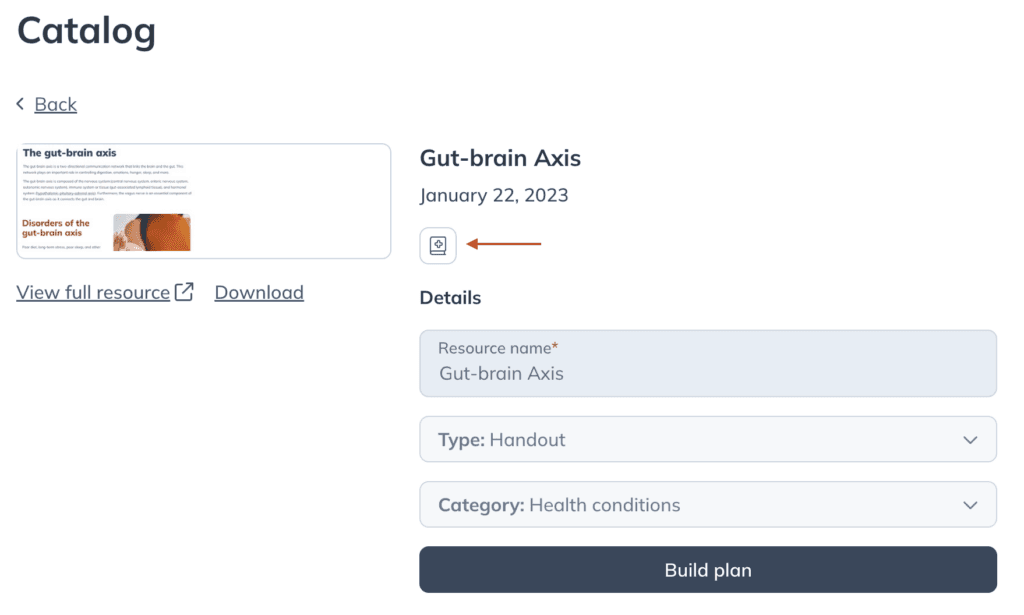Go back via the Back link

[56, 104]
